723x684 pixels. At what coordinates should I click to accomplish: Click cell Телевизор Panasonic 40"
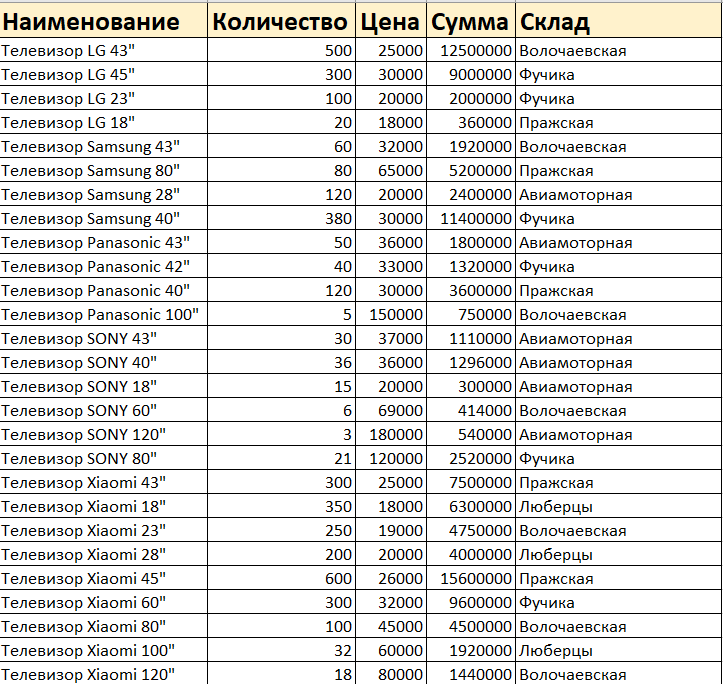point(103,290)
